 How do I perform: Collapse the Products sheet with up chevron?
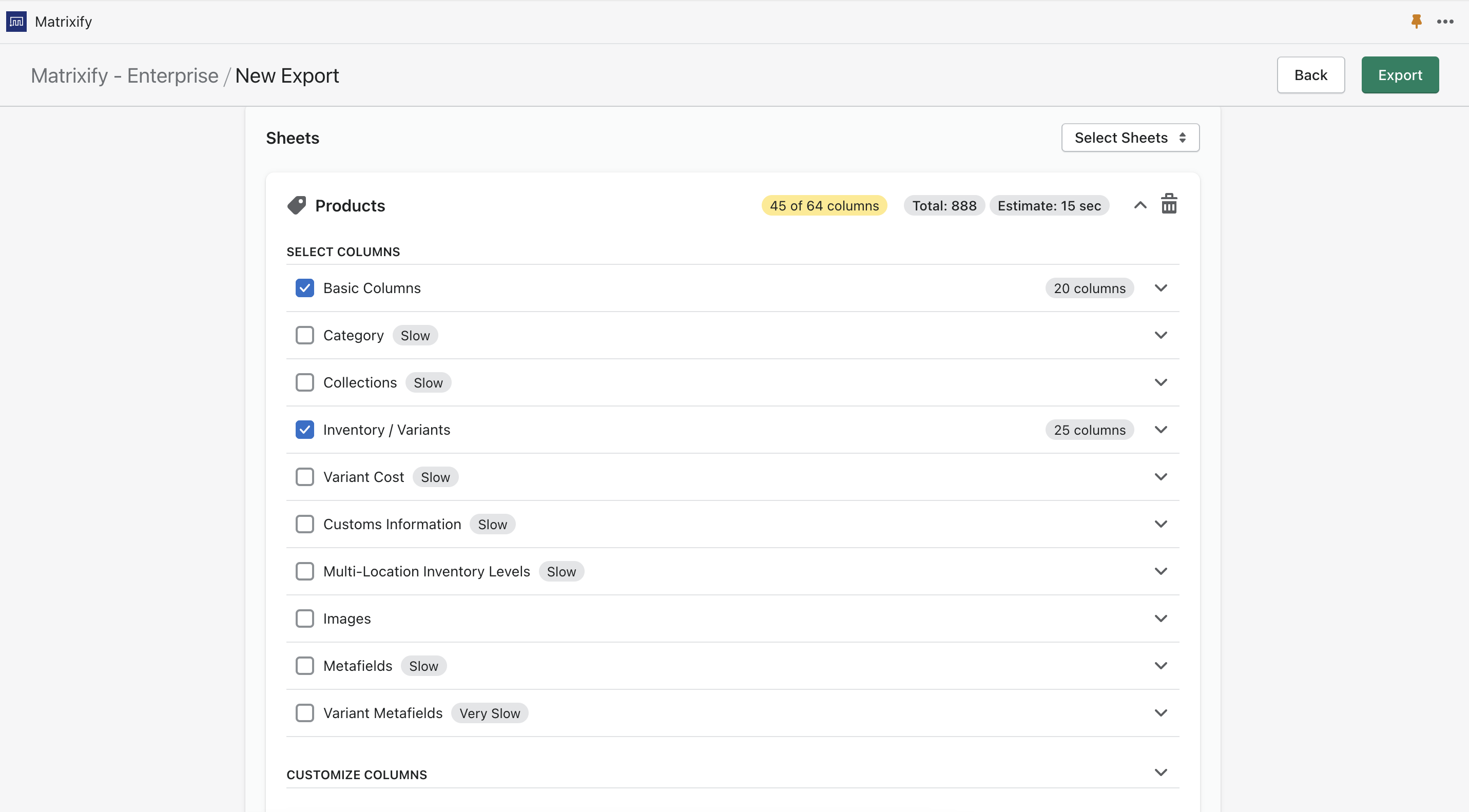1139,205
